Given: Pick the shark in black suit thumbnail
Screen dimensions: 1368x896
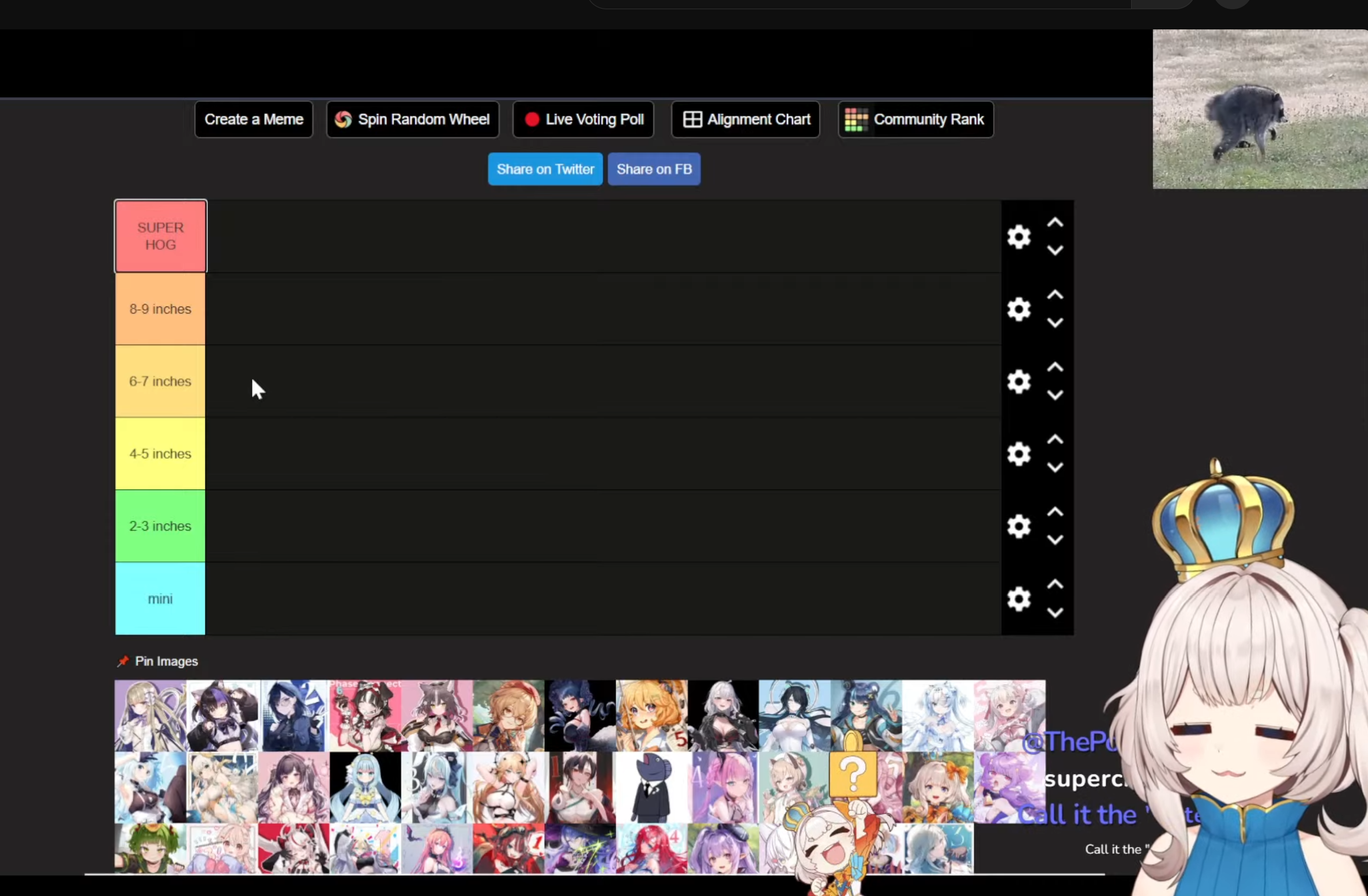Looking at the screenshot, I should pyautogui.click(x=652, y=788).
